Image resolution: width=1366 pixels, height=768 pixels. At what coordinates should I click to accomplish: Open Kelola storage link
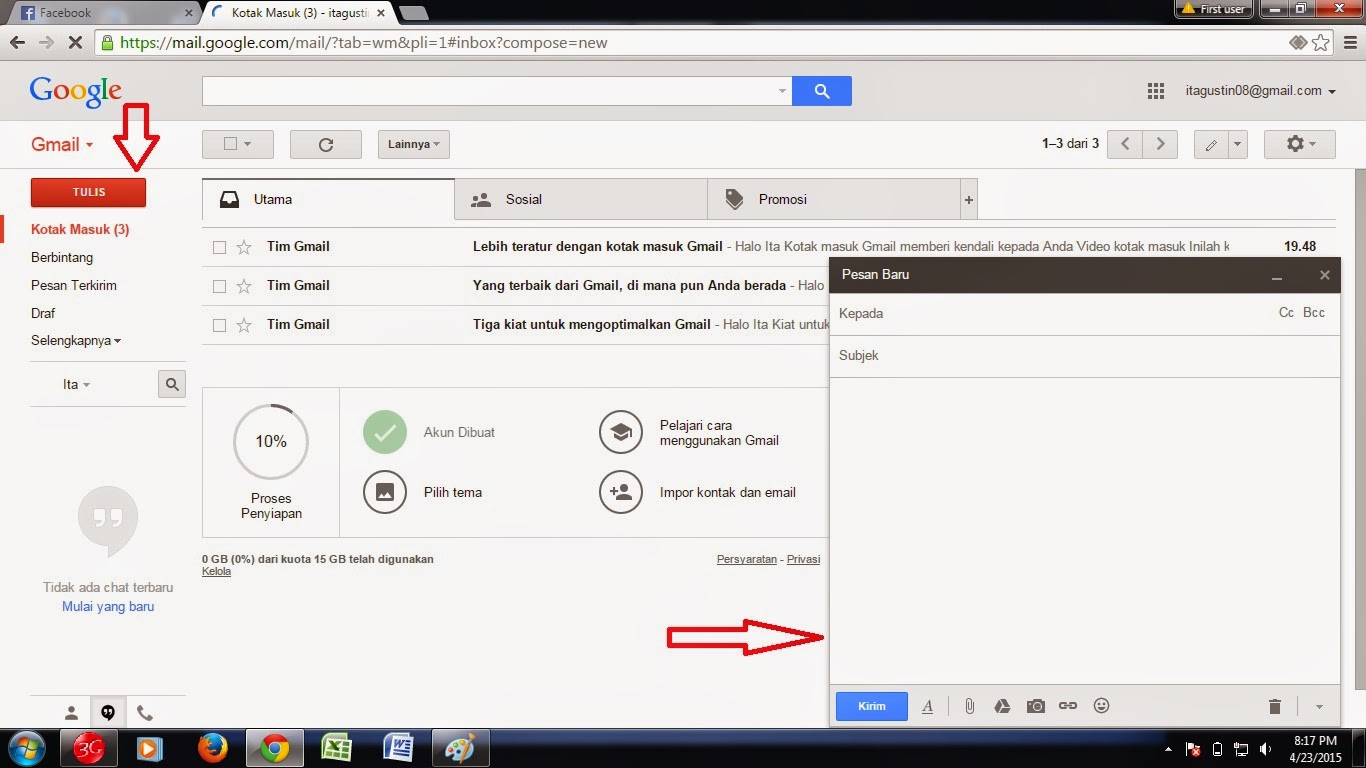(216, 572)
